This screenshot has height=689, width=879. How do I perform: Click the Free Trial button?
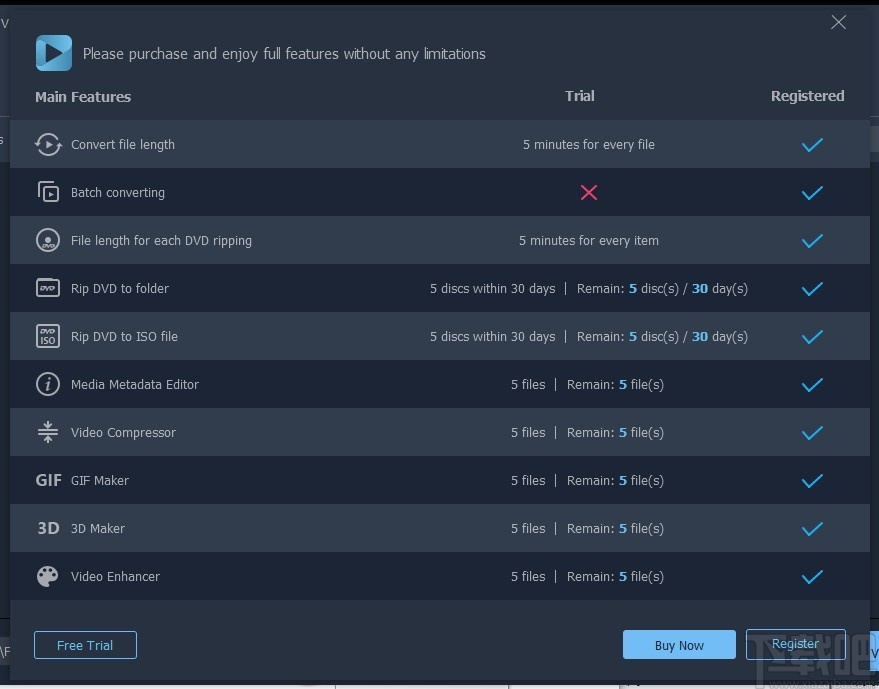click(85, 645)
